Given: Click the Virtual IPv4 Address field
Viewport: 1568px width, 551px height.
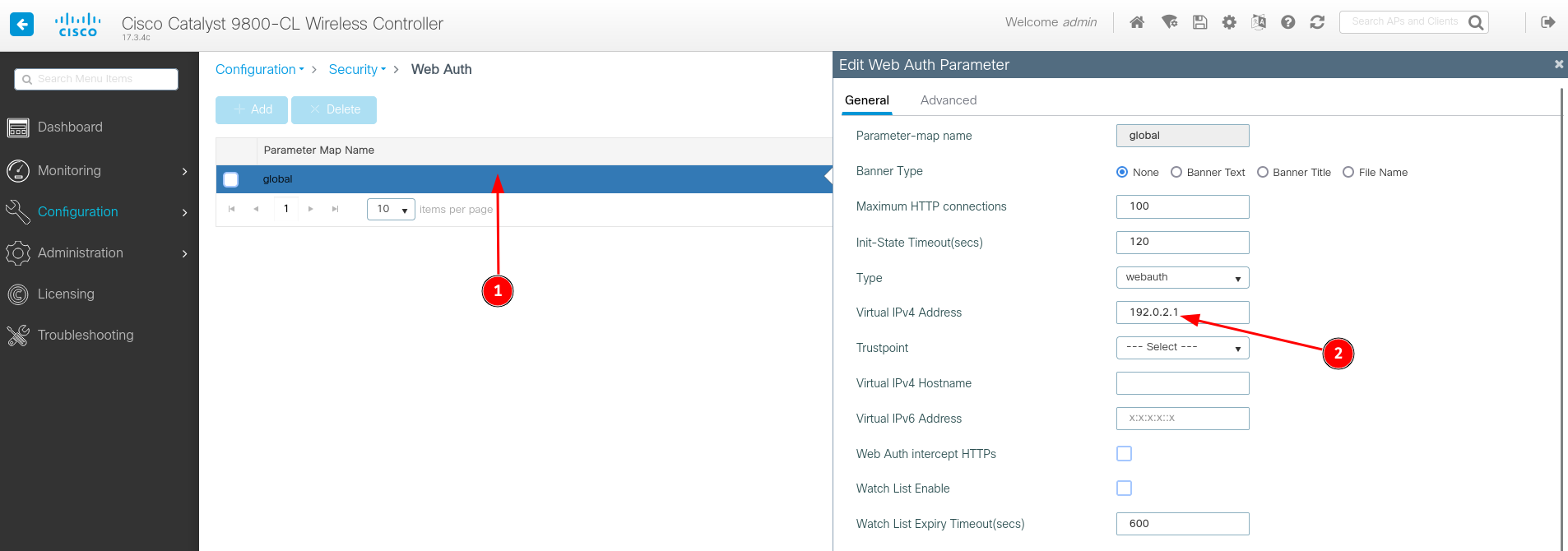Looking at the screenshot, I should click(x=1182, y=313).
